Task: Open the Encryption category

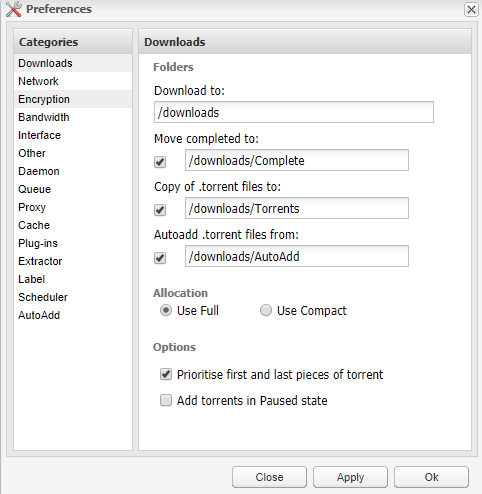Action: [73, 99]
